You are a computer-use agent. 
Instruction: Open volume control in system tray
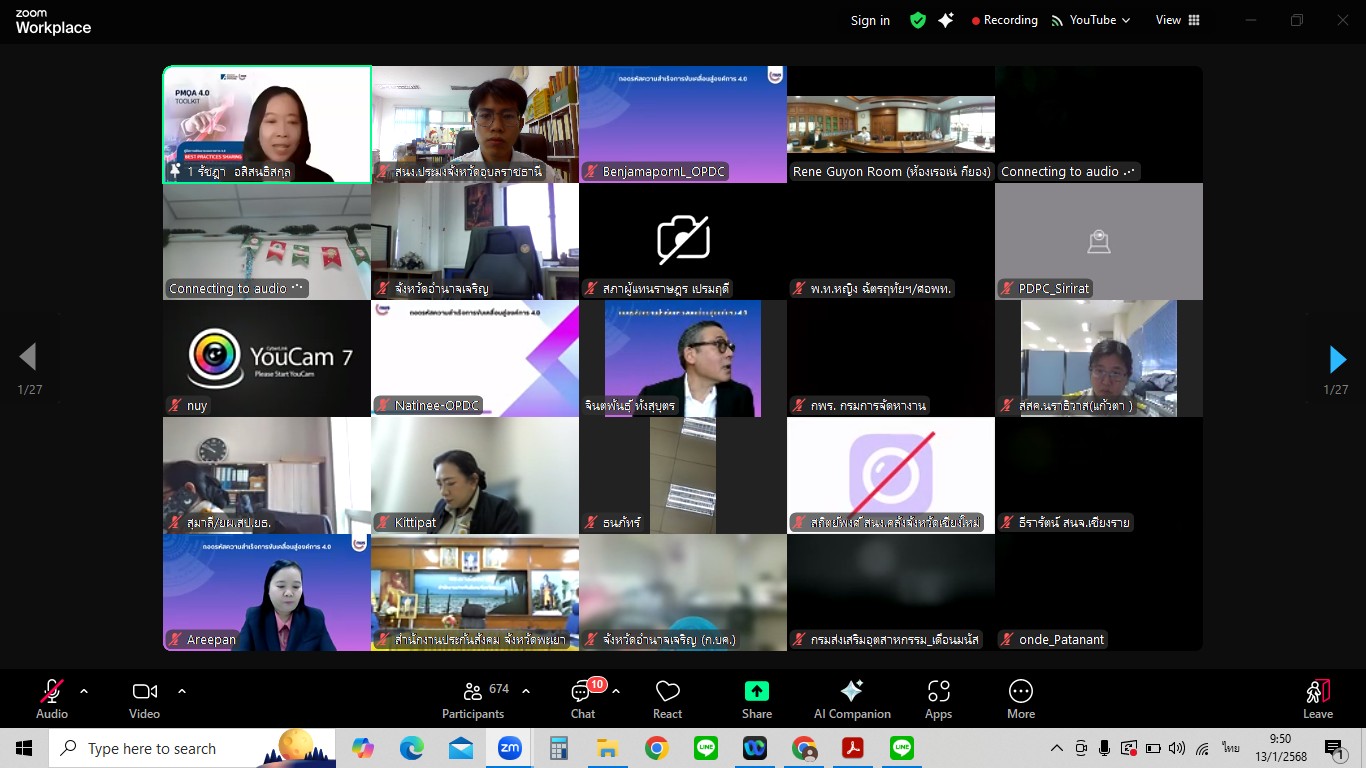1177,748
